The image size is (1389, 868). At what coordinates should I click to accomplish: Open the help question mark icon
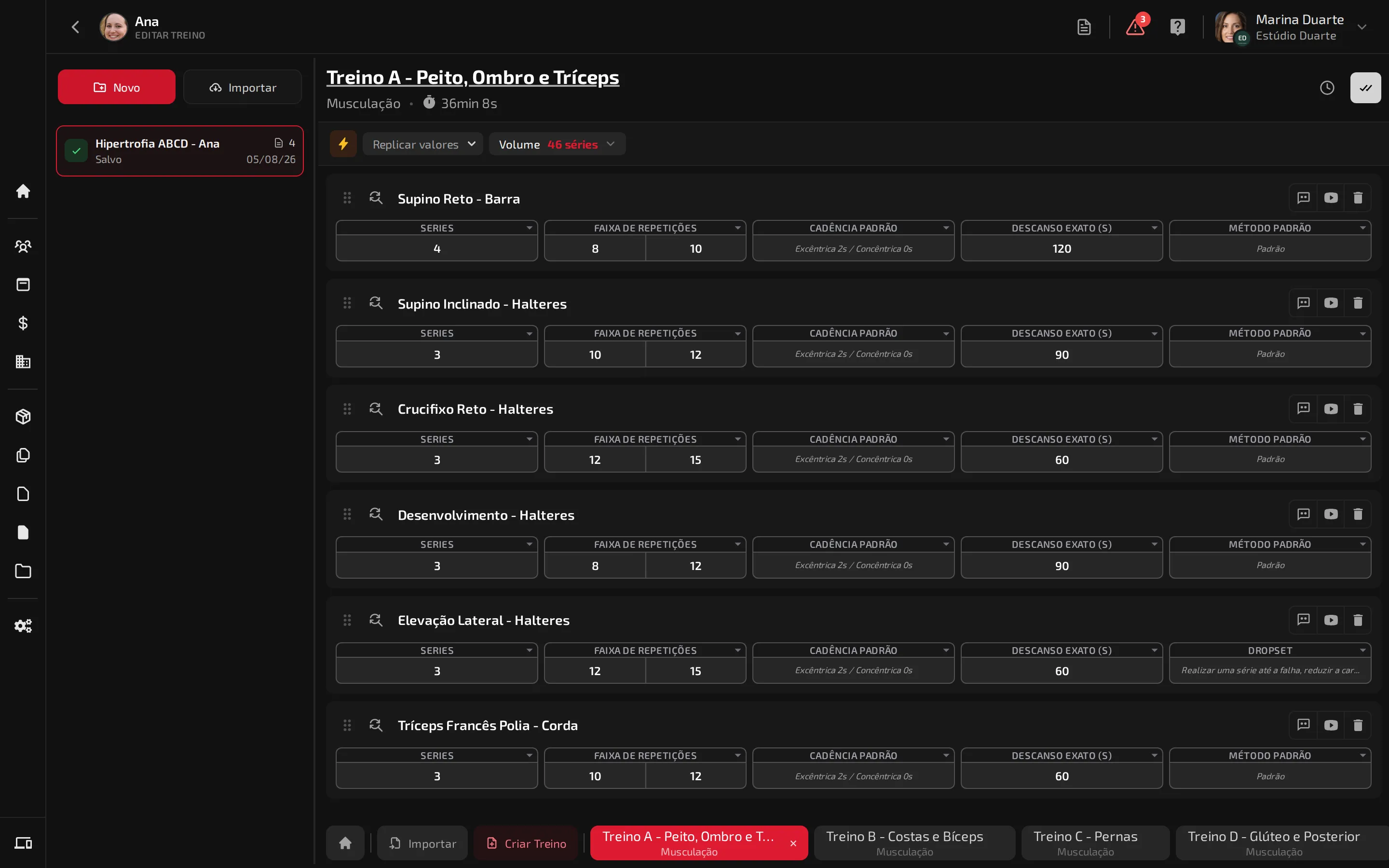tap(1177, 27)
